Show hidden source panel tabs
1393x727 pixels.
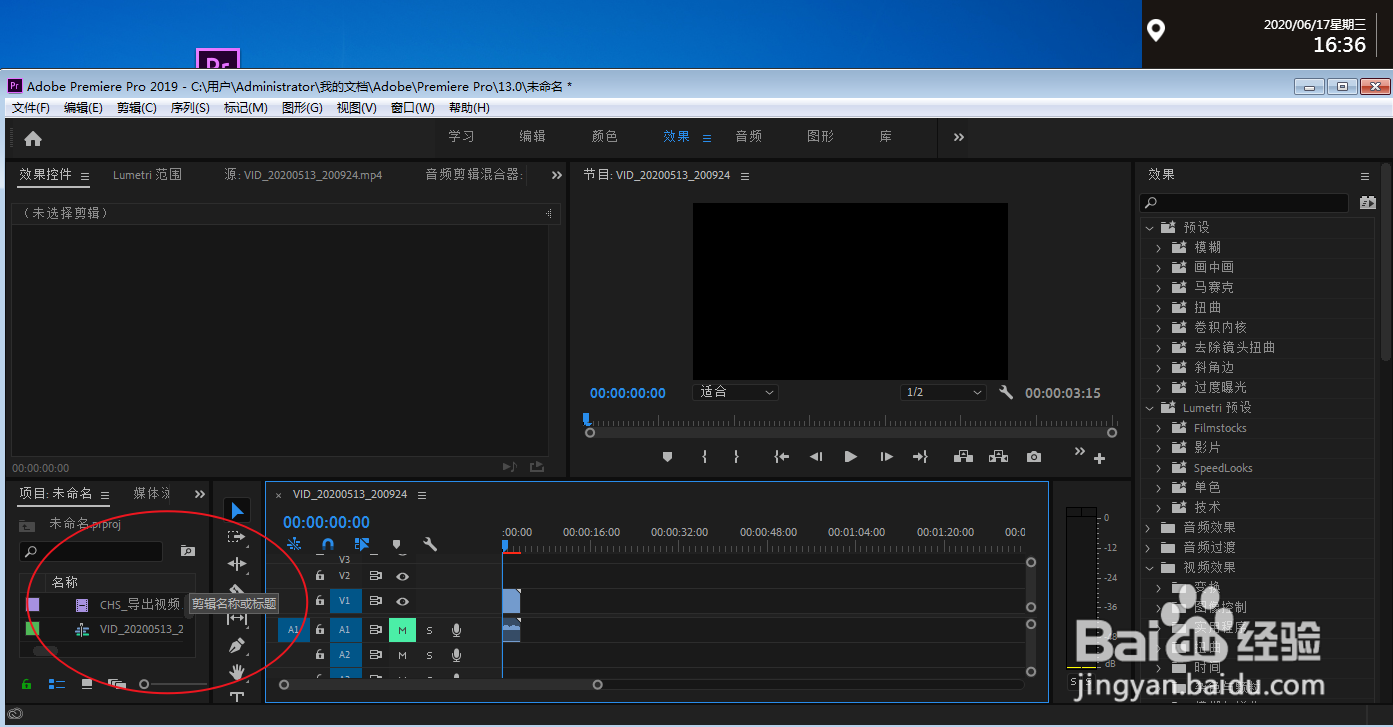pyautogui.click(x=557, y=175)
